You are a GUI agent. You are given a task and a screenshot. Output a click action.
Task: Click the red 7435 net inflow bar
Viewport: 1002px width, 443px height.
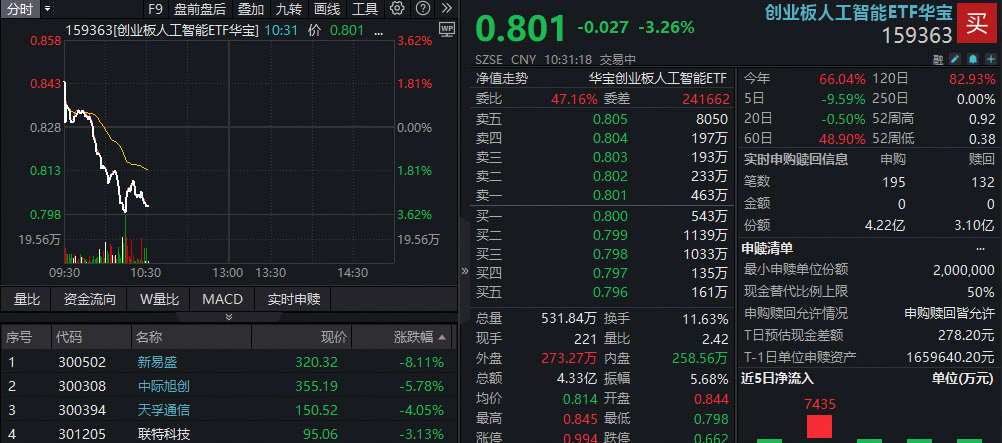[818, 426]
